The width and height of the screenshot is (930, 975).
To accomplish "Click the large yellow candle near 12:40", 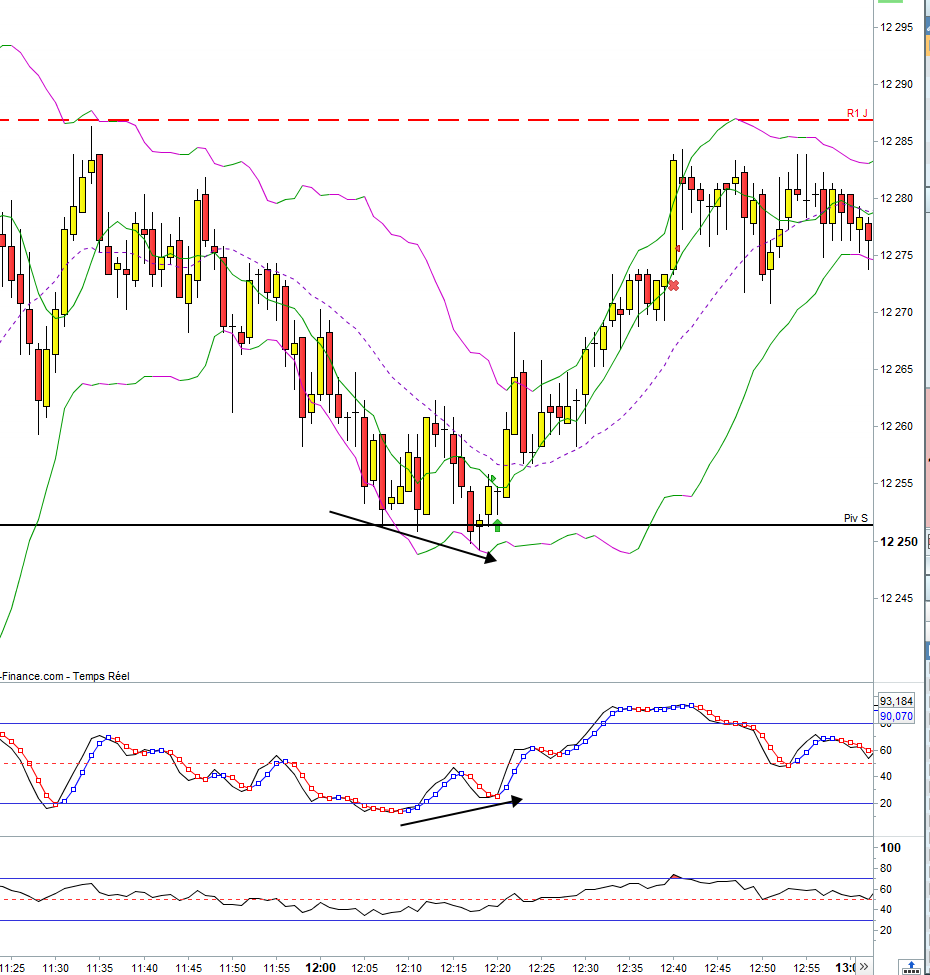I will (x=673, y=215).
